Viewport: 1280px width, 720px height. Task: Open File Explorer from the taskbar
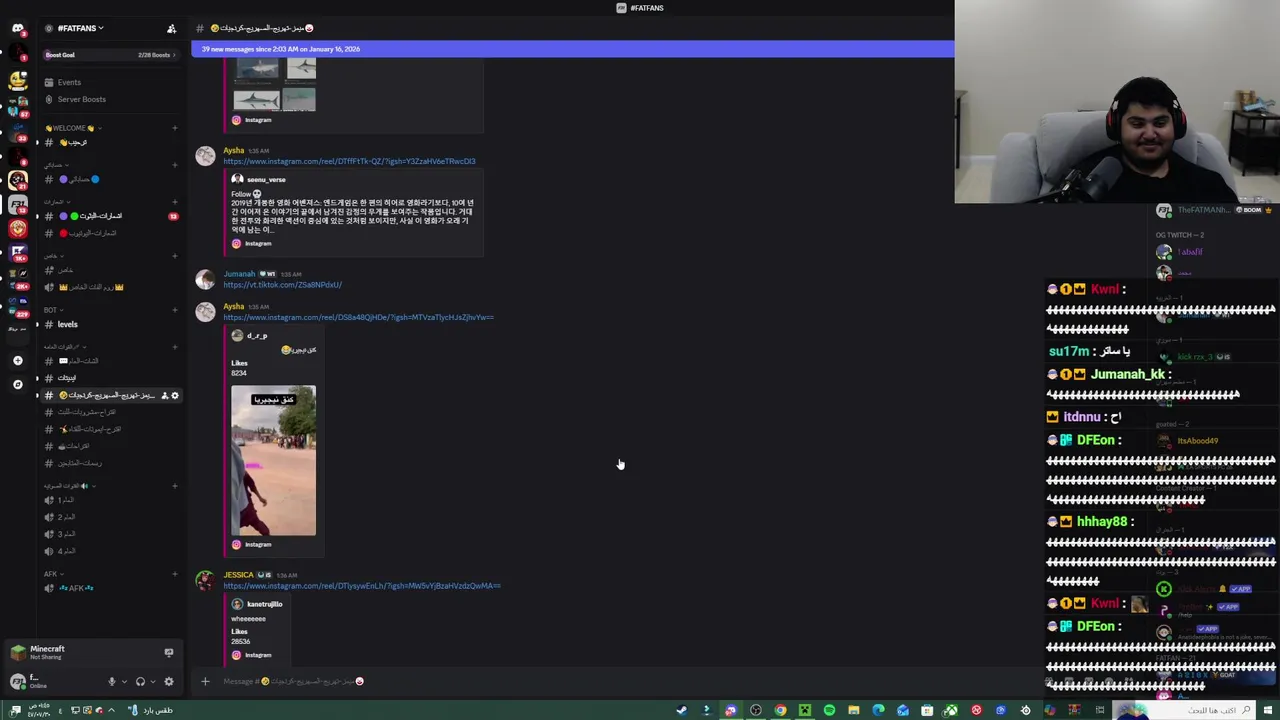coord(854,710)
